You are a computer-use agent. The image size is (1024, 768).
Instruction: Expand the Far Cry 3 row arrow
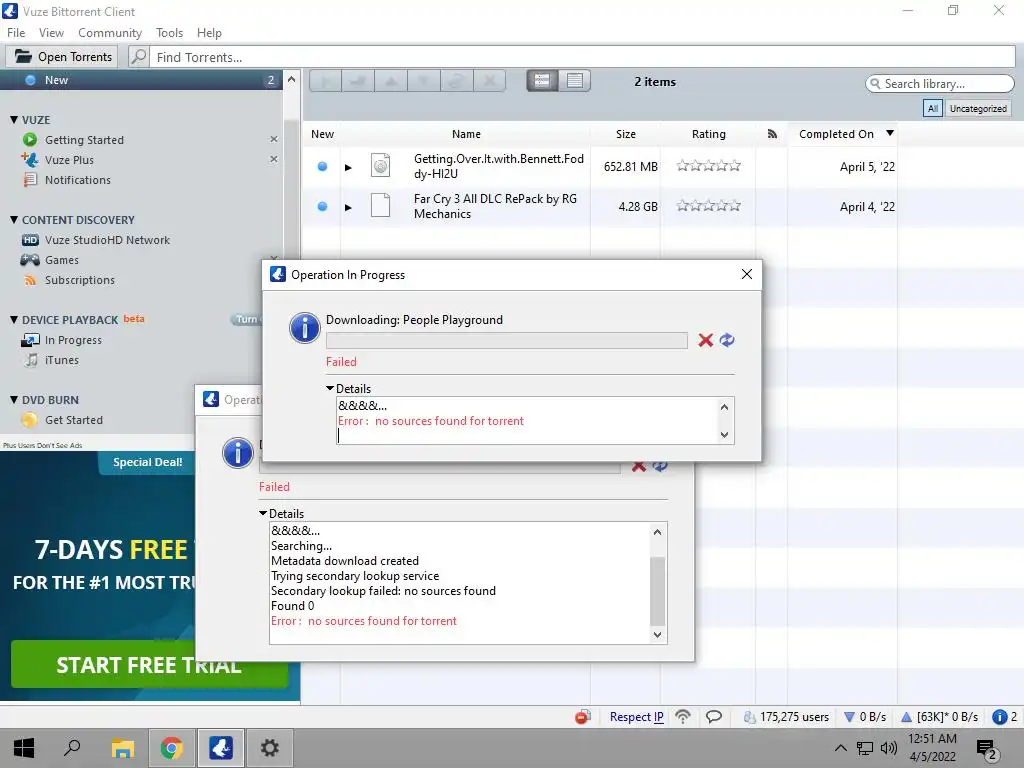click(x=348, y=207)
